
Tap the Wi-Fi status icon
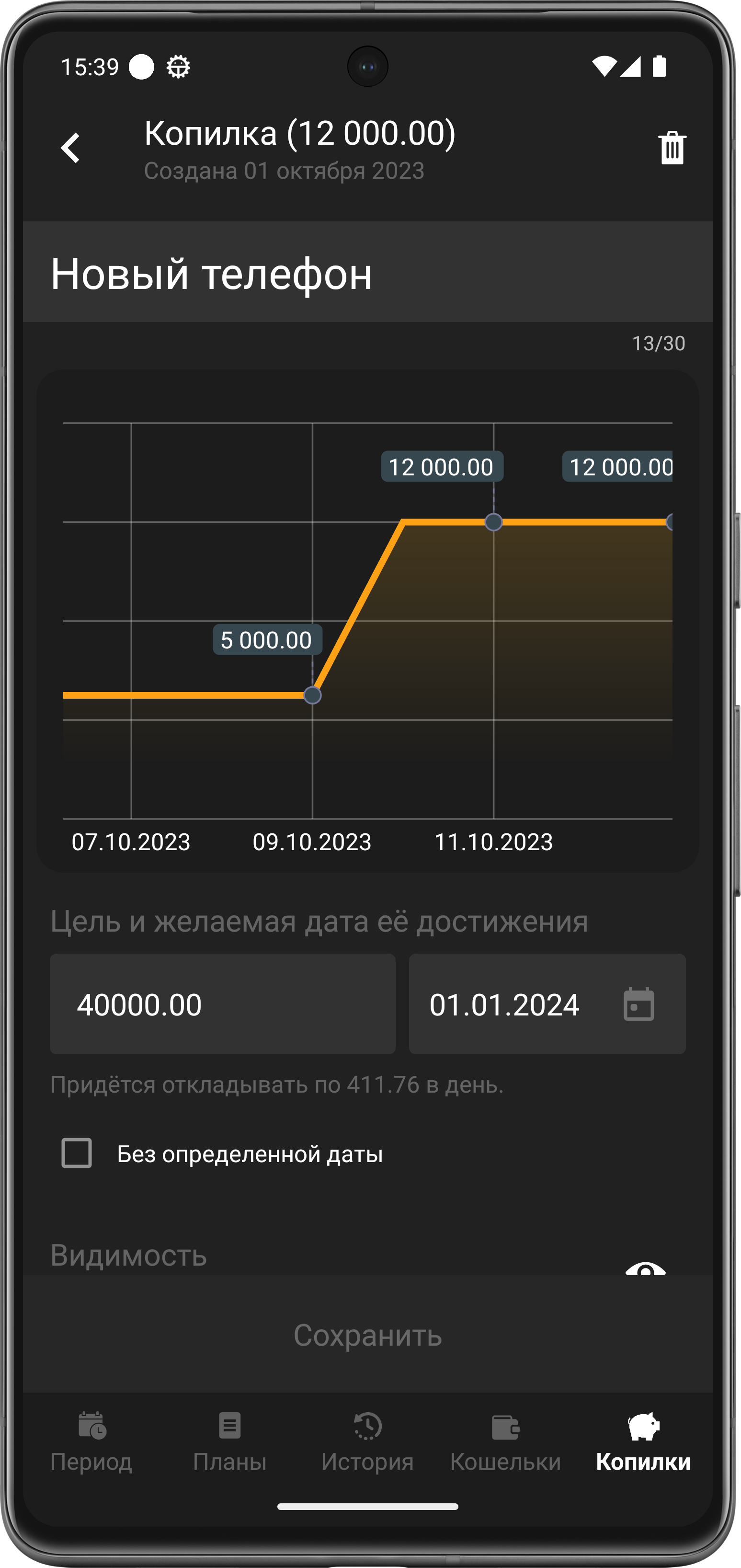(x=604, y=66)
